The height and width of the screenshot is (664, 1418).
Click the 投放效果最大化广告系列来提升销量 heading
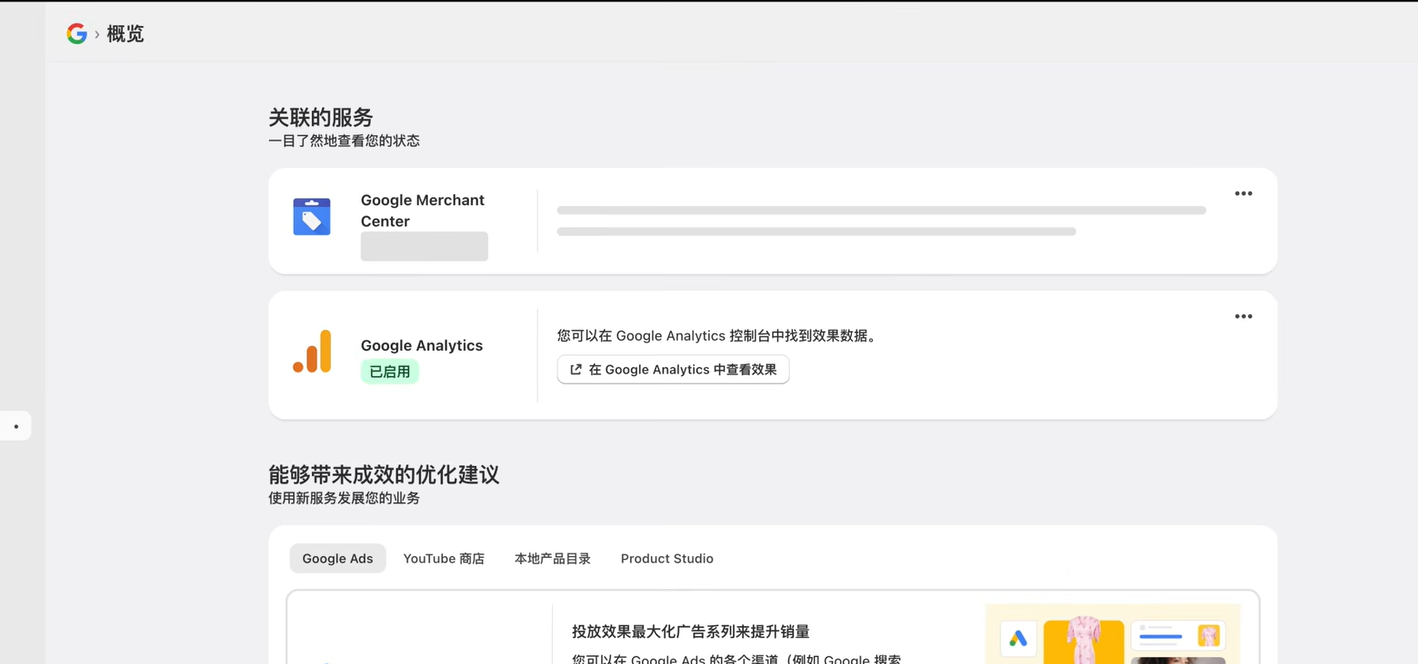pos(691,631)
